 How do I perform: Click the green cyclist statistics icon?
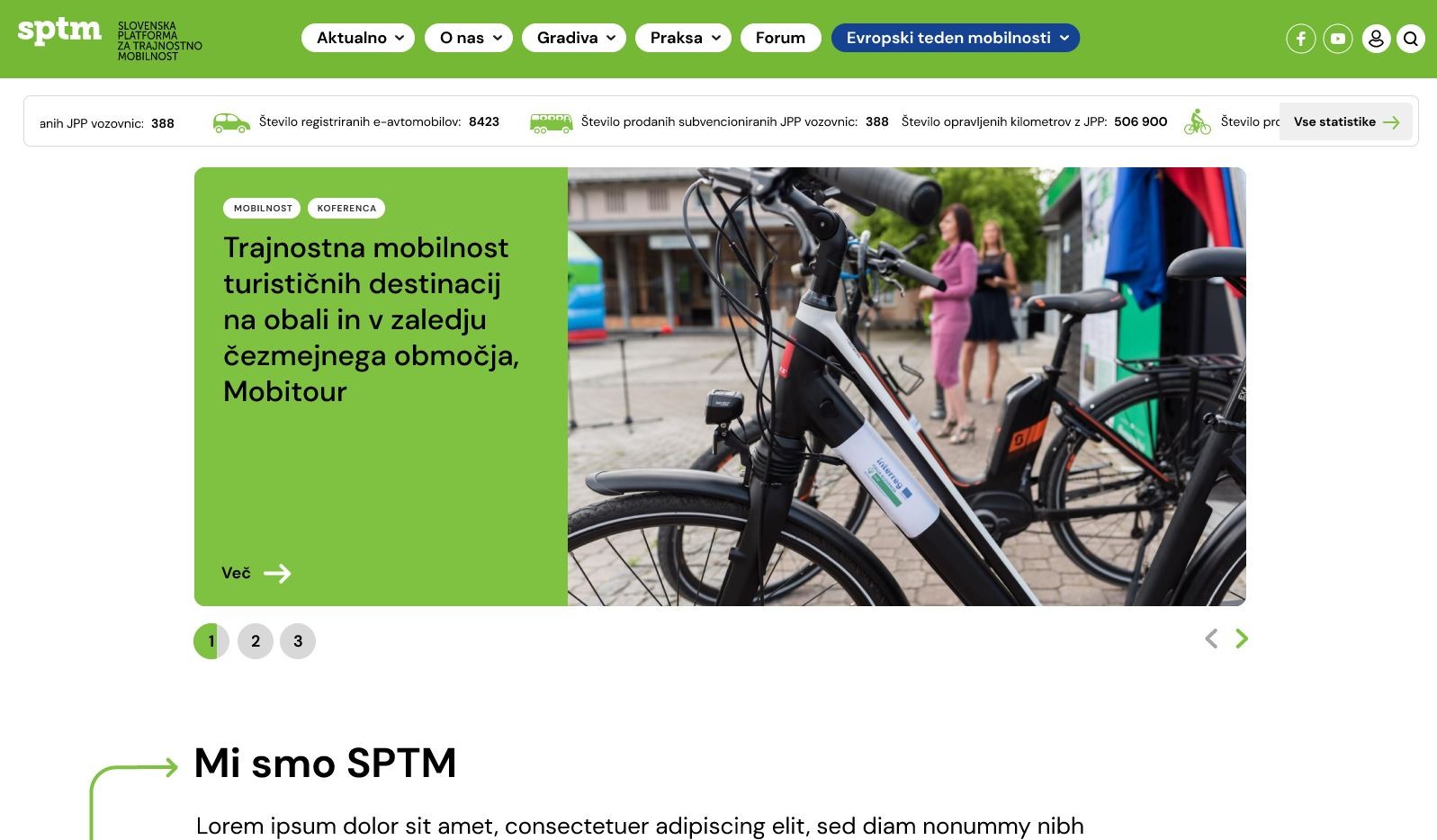pos(1198,121)
